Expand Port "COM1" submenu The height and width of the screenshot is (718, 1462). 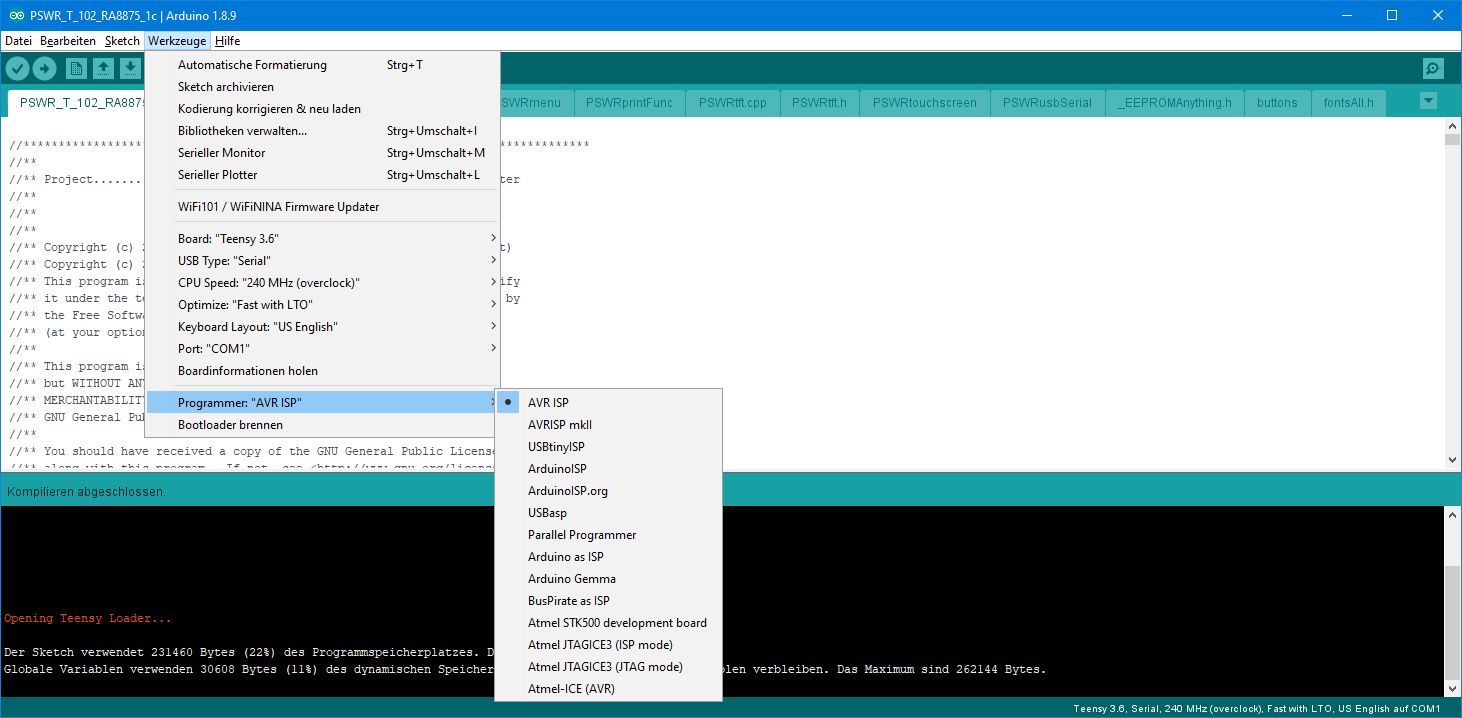[x=322, y=349]
